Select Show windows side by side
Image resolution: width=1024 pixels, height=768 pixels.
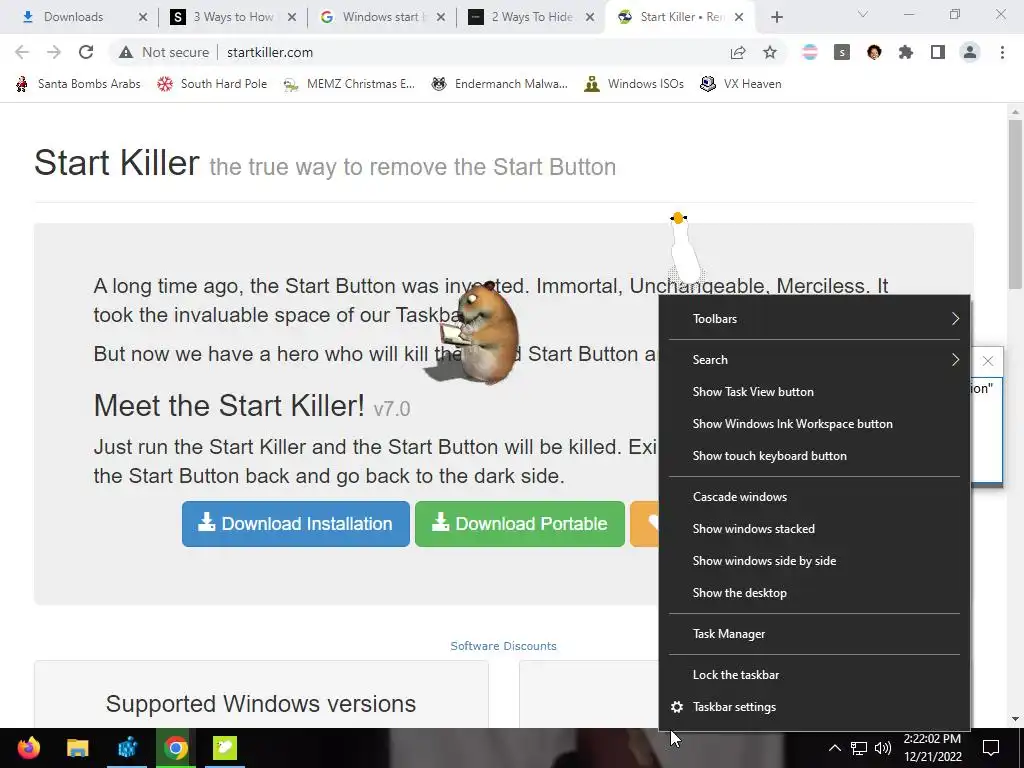point(814,561)
